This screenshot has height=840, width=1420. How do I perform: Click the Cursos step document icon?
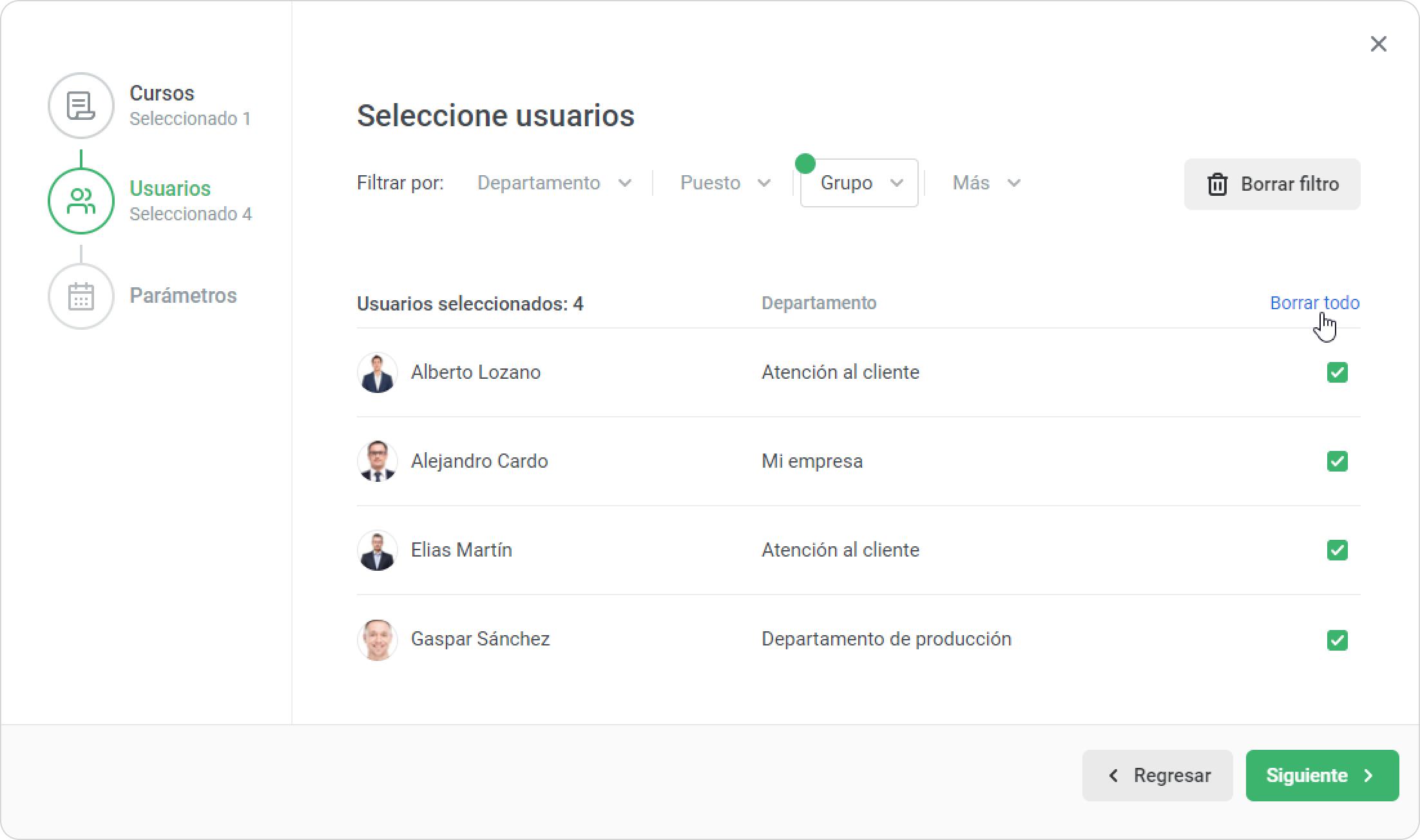(81, 106)
